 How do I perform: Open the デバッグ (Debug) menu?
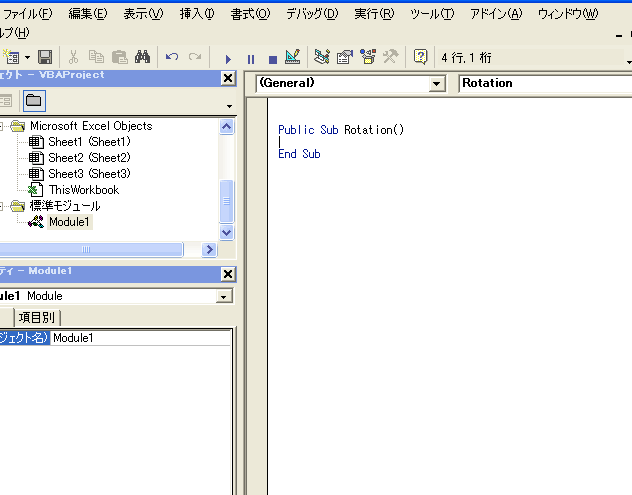pyautogui.click(x=311, y=14)
